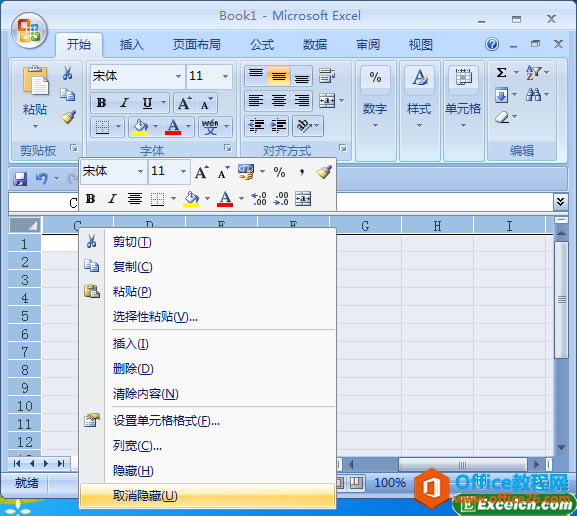
Task: Toggle Bottom Align in ribbon
Action: coord(301,75)
